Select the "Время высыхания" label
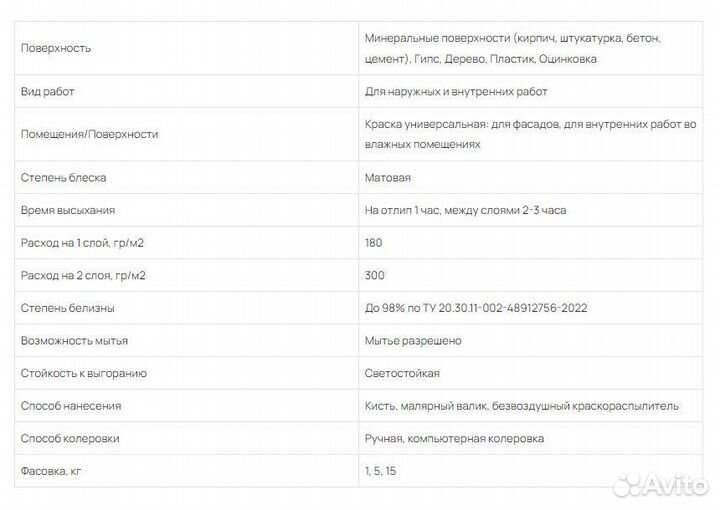This screenshot has width=720, height=510. (68, 210)
